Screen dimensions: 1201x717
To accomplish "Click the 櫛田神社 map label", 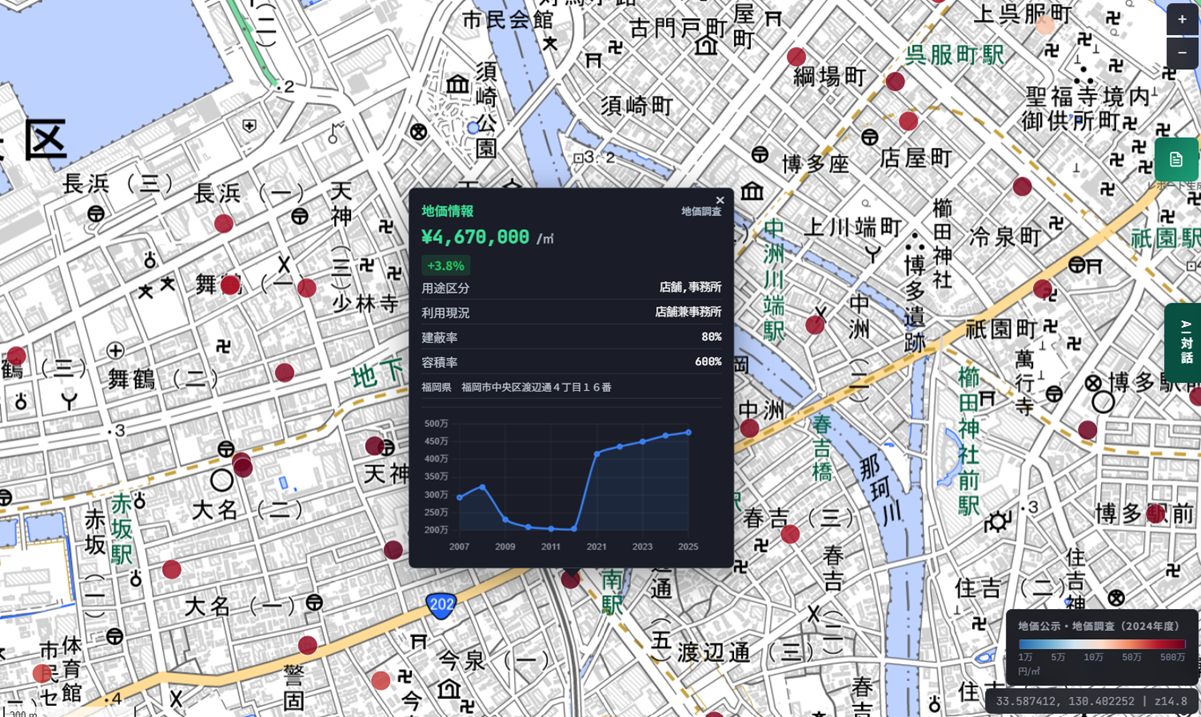I will click(x=942, y=244).
